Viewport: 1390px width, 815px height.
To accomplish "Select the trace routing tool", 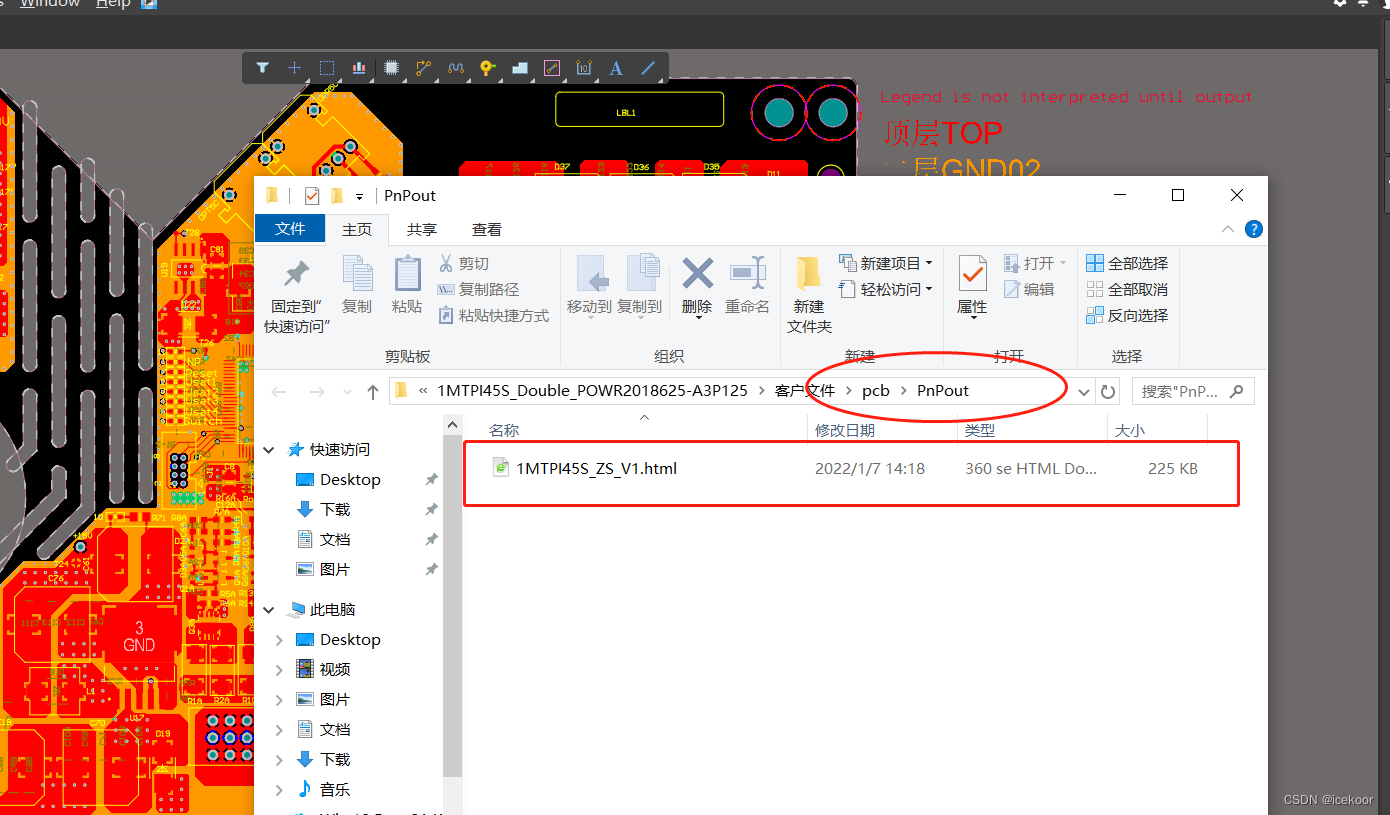I will [422, 68].
